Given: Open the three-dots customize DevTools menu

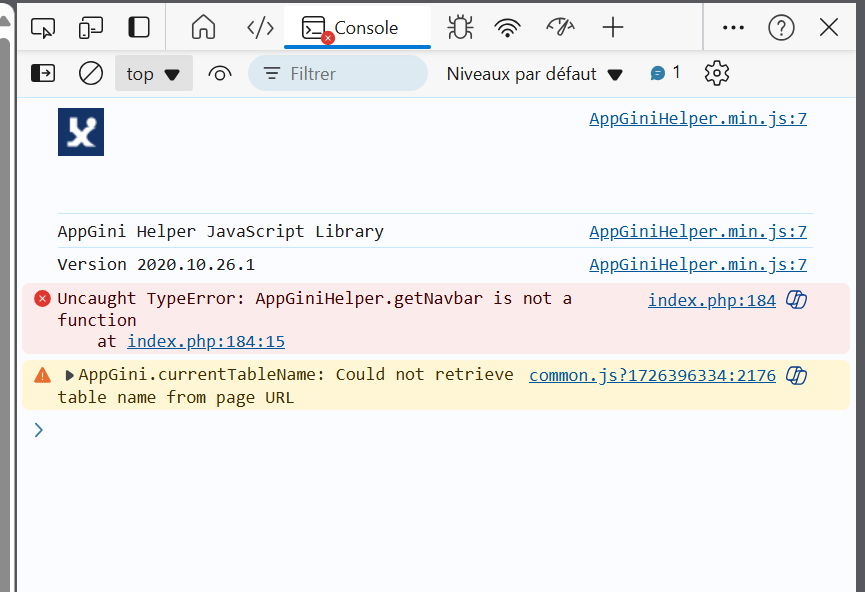Looking at the screenshot, I should pos(733,27).
